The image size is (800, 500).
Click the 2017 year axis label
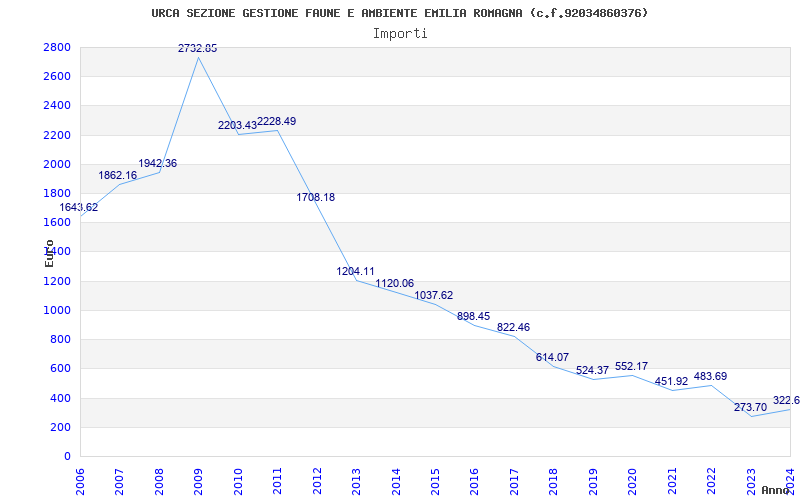pyautogui.click(x=514, y=482)
